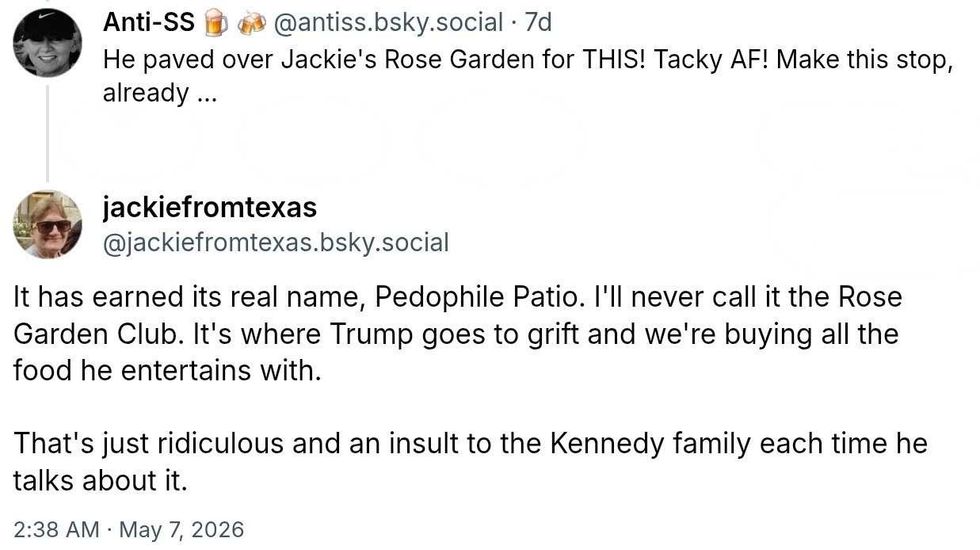Open the @antiss.bsky.social handle link
Viewport: 980px width, 550px height.
[388, 22]
